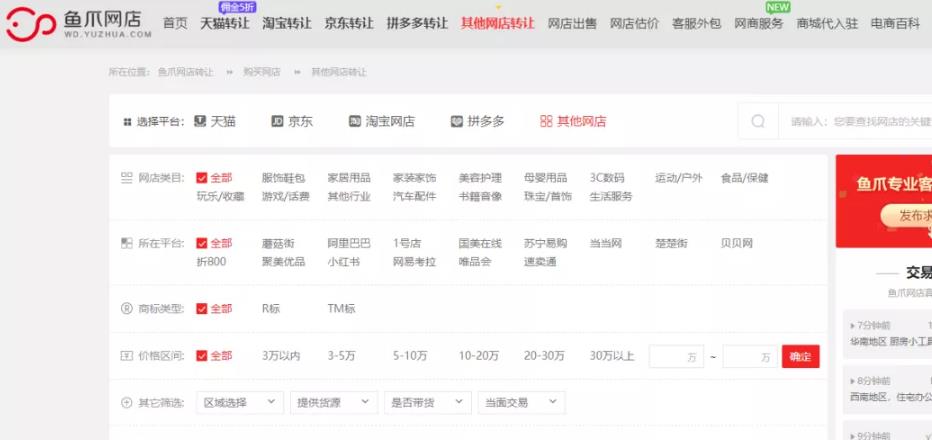Select the 拼多多 platform icon
Screen dimensions: 932x440
[x=456, y=121]
